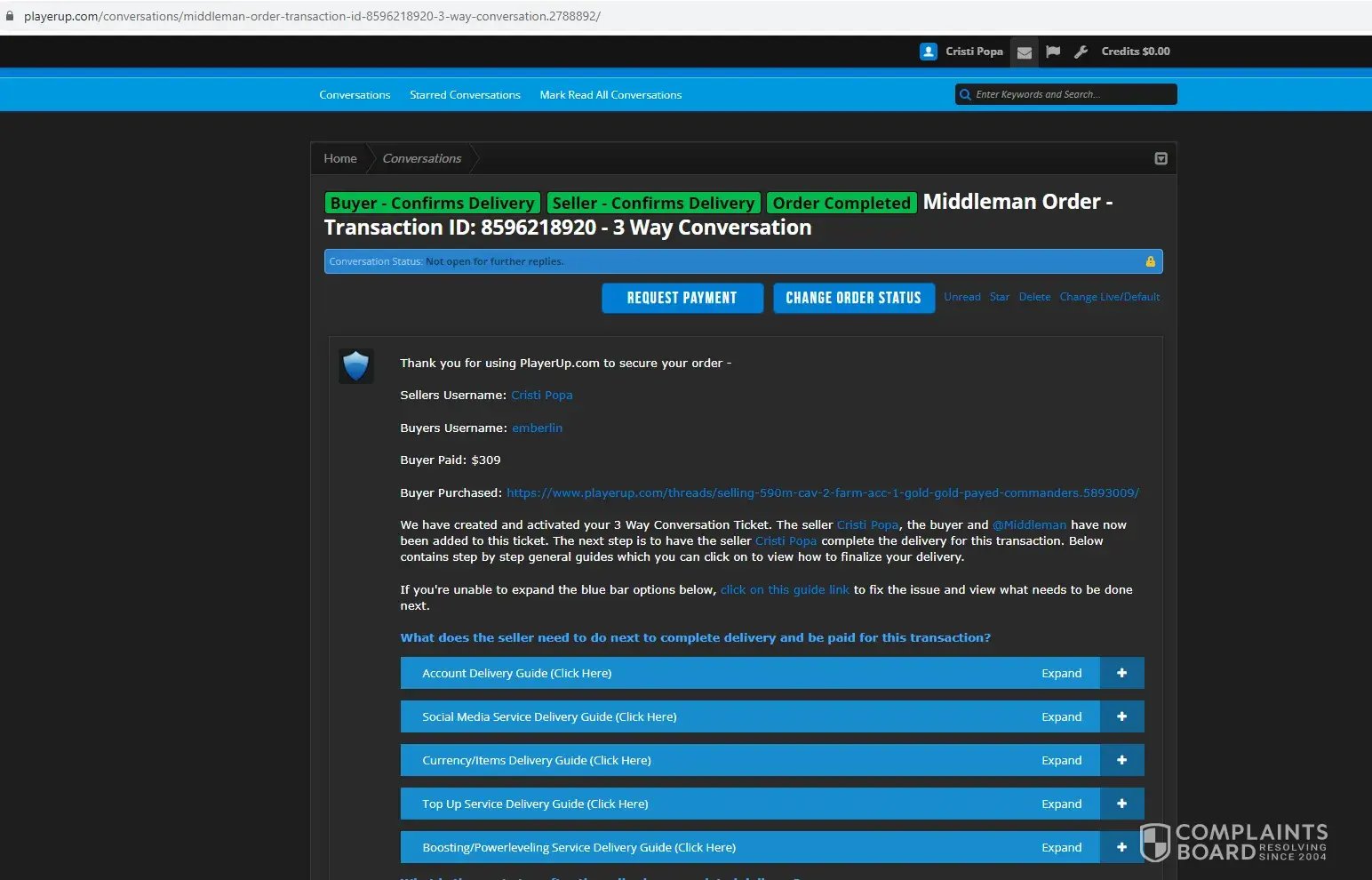Open the Buyer Purchased thread URL
1372x880 pixels.
(823, 492)
